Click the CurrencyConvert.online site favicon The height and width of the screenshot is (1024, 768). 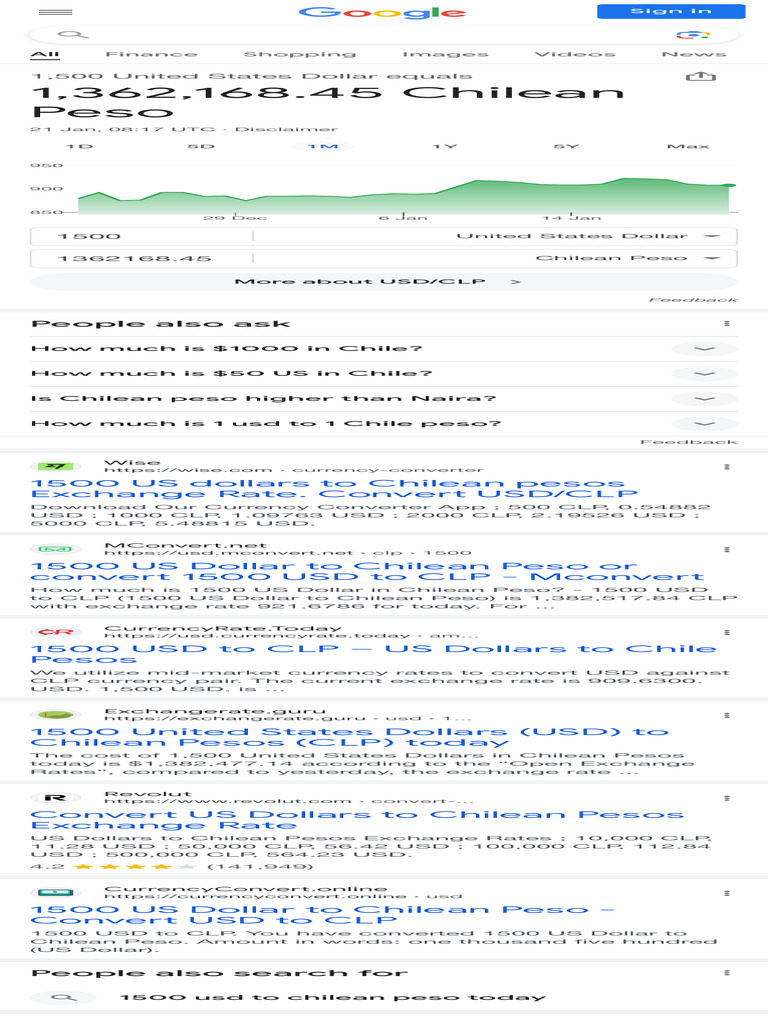click(x=56, y=893)
